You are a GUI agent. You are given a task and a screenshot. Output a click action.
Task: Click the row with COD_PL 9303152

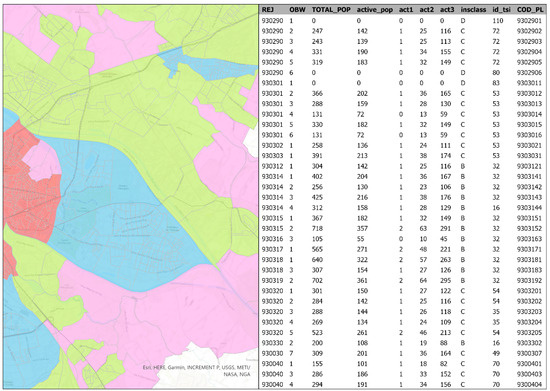402,229
